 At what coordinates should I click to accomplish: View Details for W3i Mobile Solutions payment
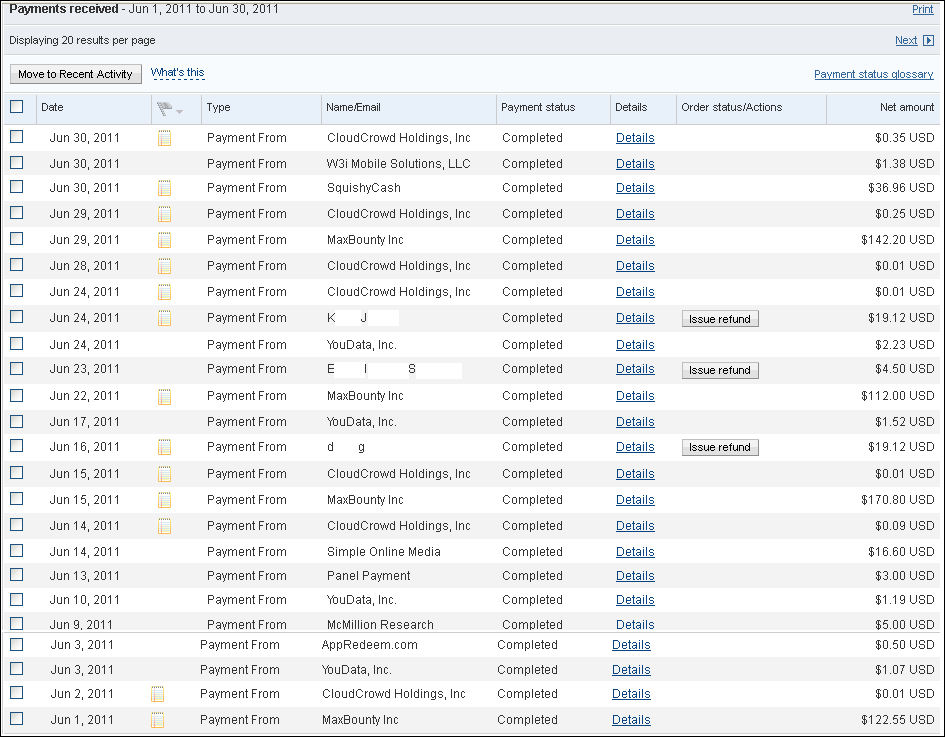(635, 164)
